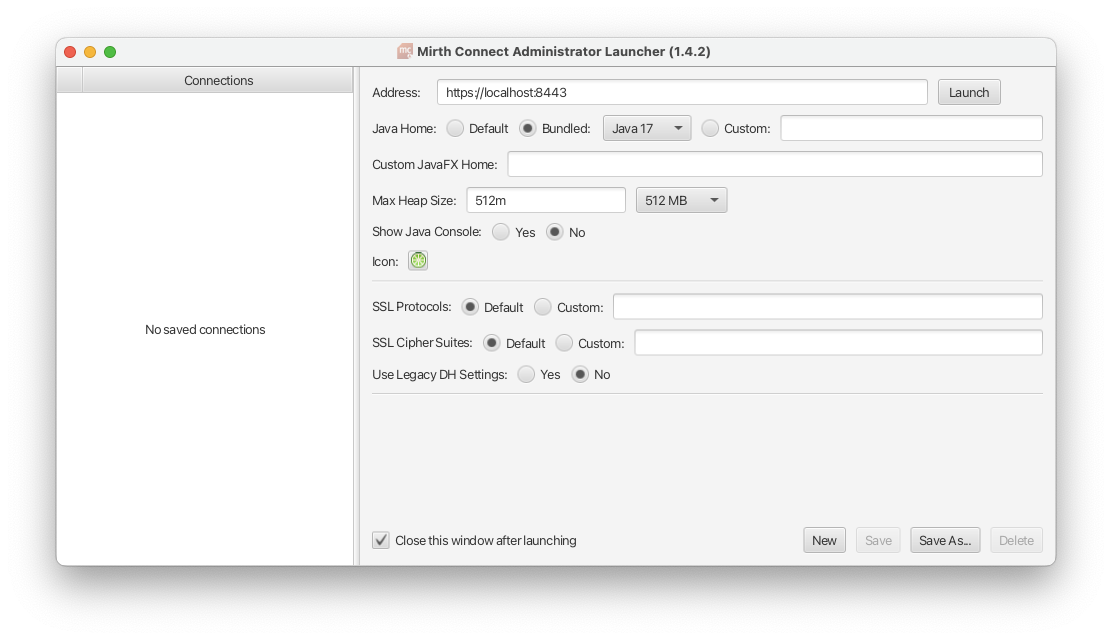Viewport: 1112px width, 640px height.
Task: Click the Max Heap Size text box
Action: [545, 199]
